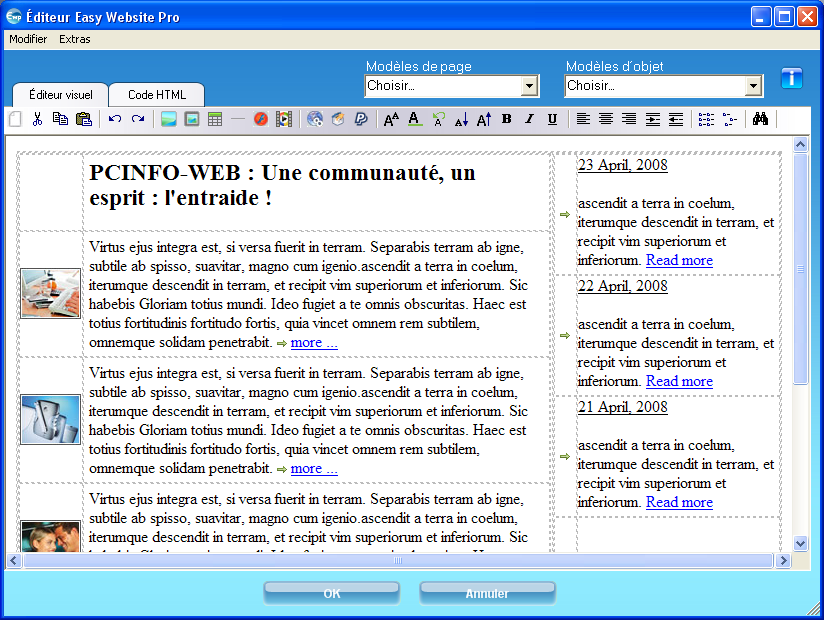The height and width of the screenshot is (620, 824).
Task: Click the horizontal scrollbar right arrow
Action: 784,561
